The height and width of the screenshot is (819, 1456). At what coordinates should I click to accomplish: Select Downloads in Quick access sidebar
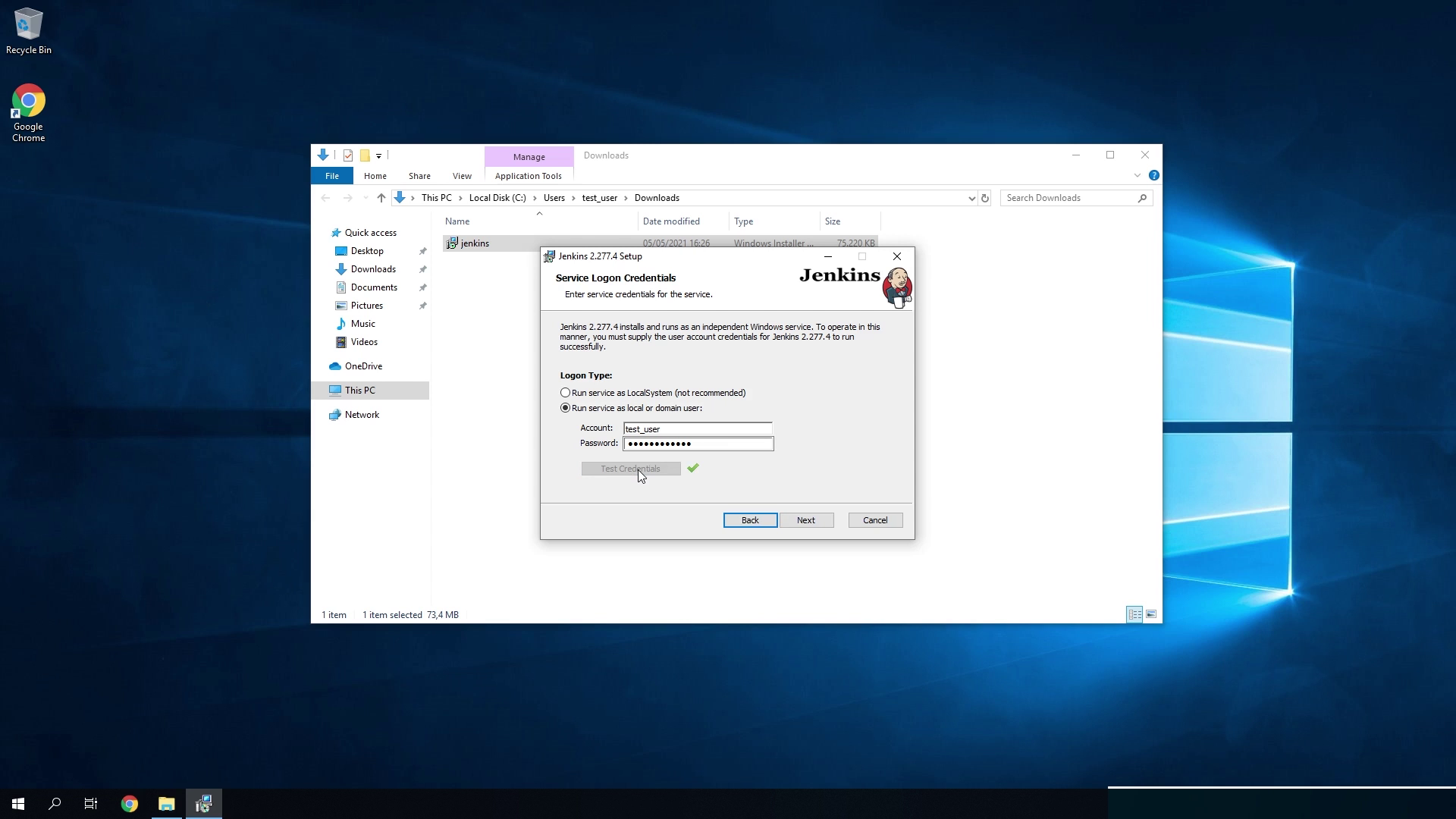coord(373,269)
